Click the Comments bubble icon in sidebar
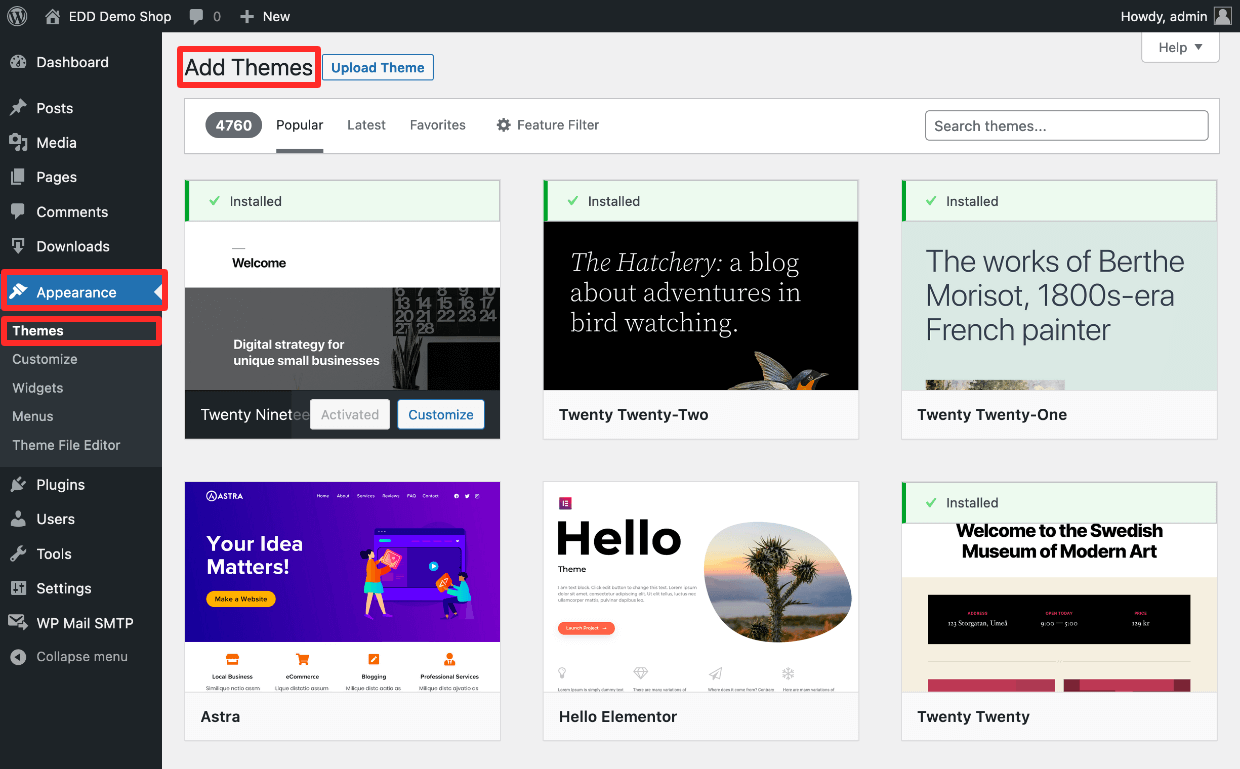This screenshot has height=769, width=1240. coord(18,212)
